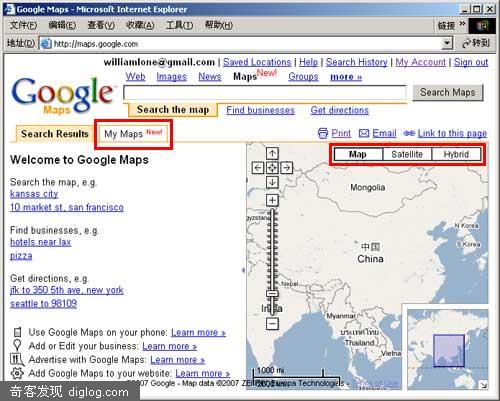Collapse the left panel with the divider arrow
Image resolution: width=500 pixels, height=401 pixels.
(x=243, y=270)
